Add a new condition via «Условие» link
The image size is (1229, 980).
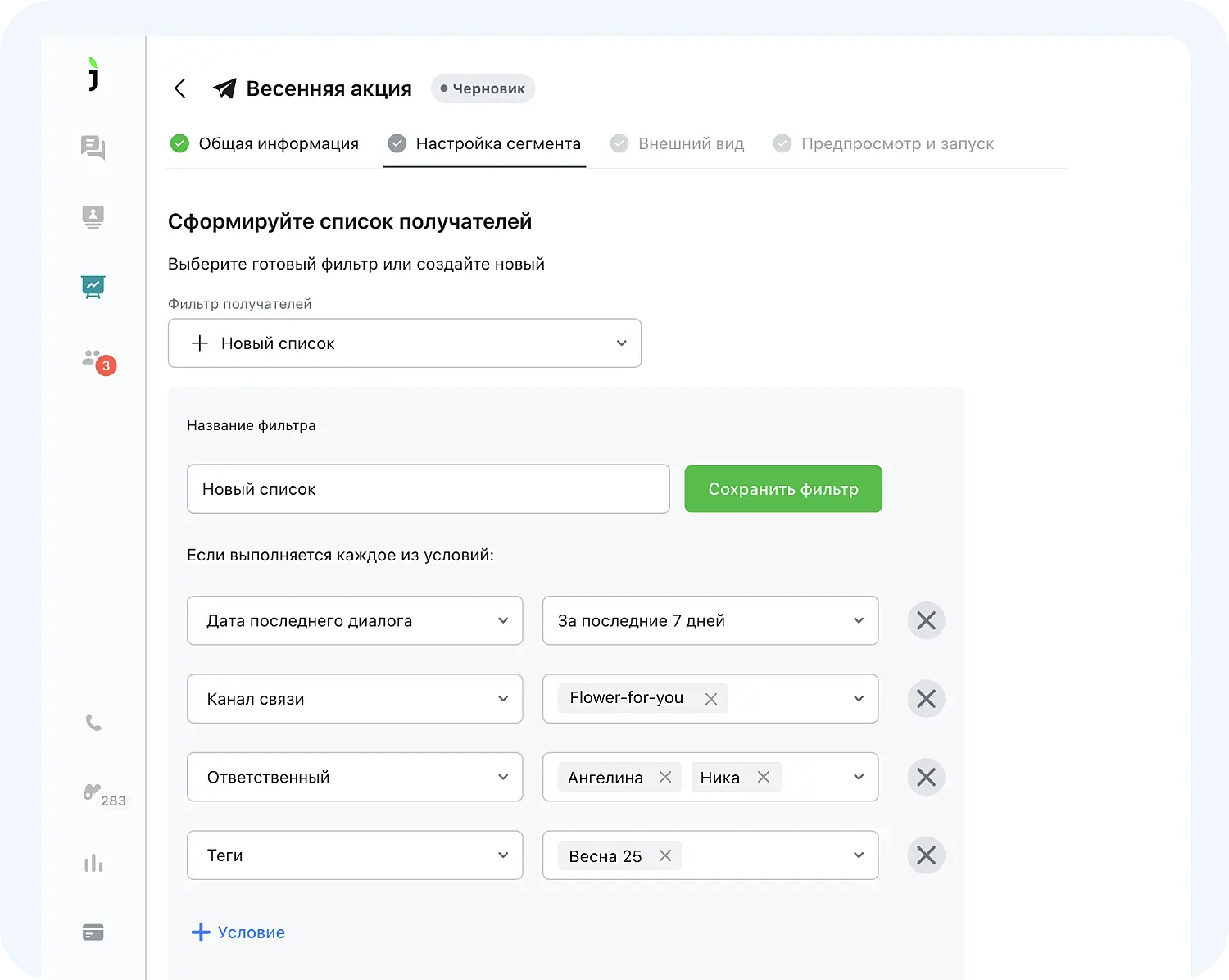click(x=238, y=932)
